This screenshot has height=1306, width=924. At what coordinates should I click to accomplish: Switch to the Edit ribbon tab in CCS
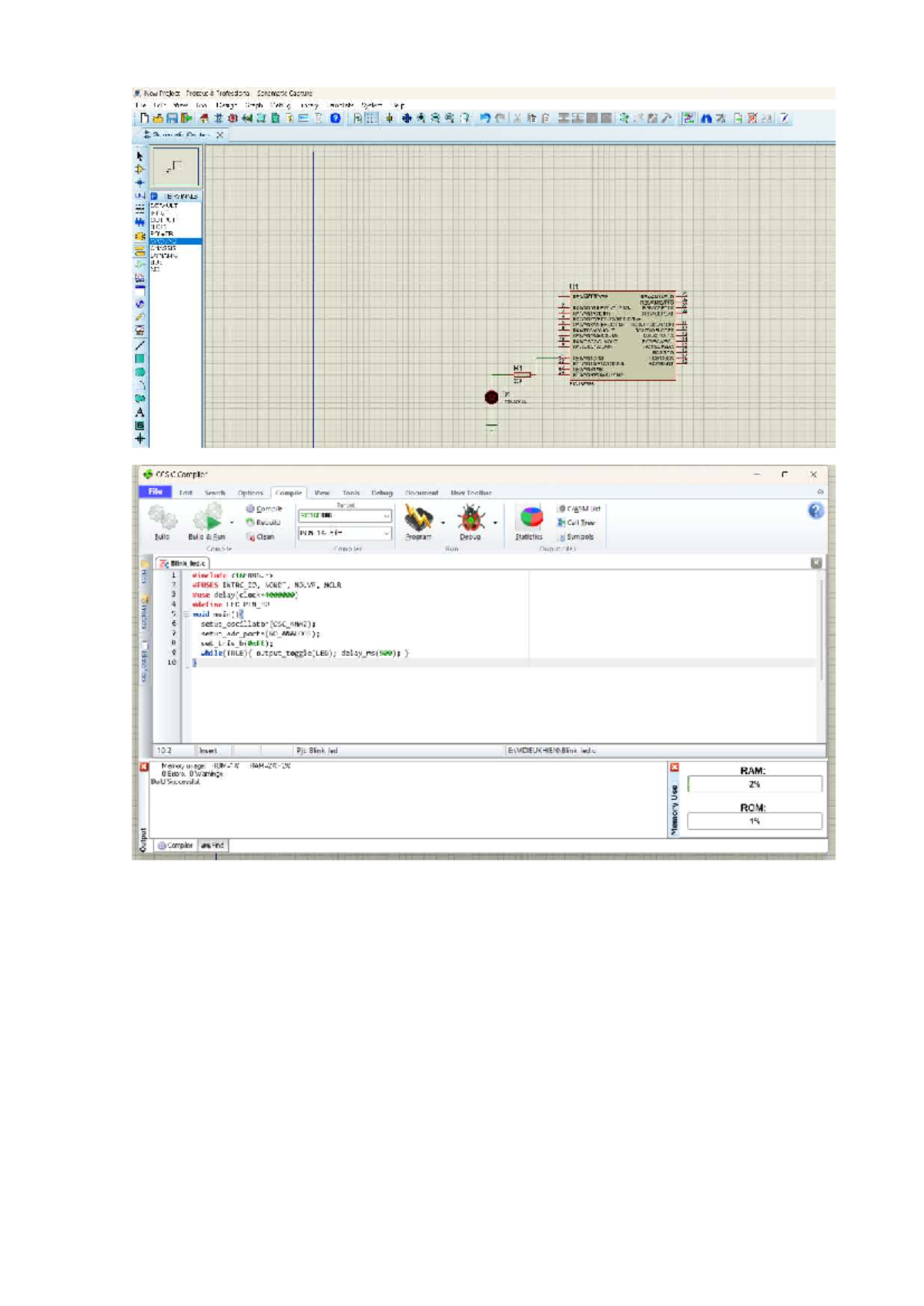coord(186,493)
